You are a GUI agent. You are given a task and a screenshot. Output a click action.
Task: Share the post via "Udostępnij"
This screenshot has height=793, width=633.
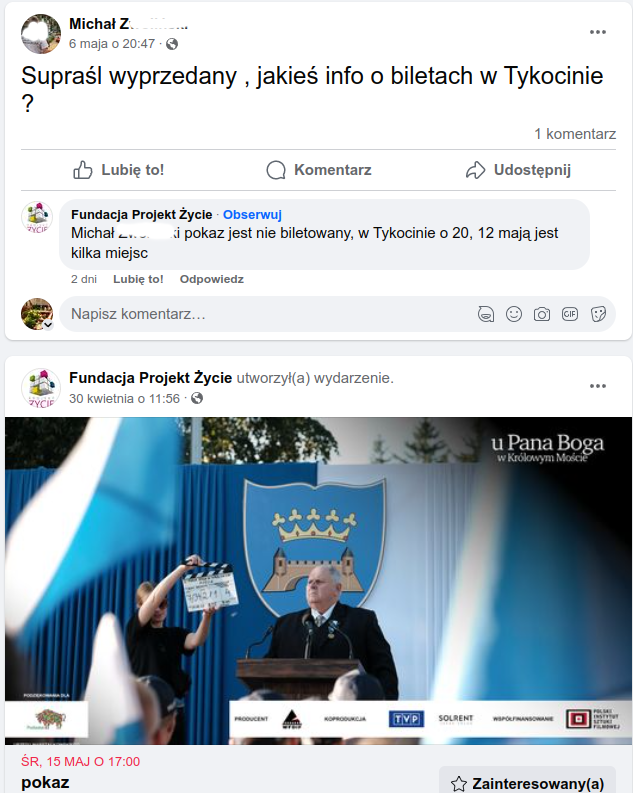pyautogui.click(x=518, y=170)
